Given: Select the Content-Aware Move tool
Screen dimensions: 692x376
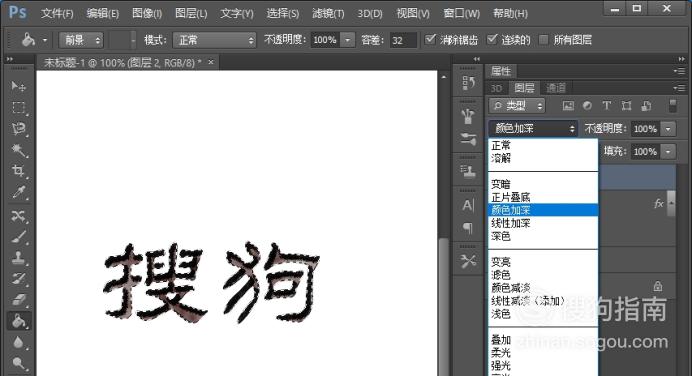Looking at the screenshot, I should [18, 216].
